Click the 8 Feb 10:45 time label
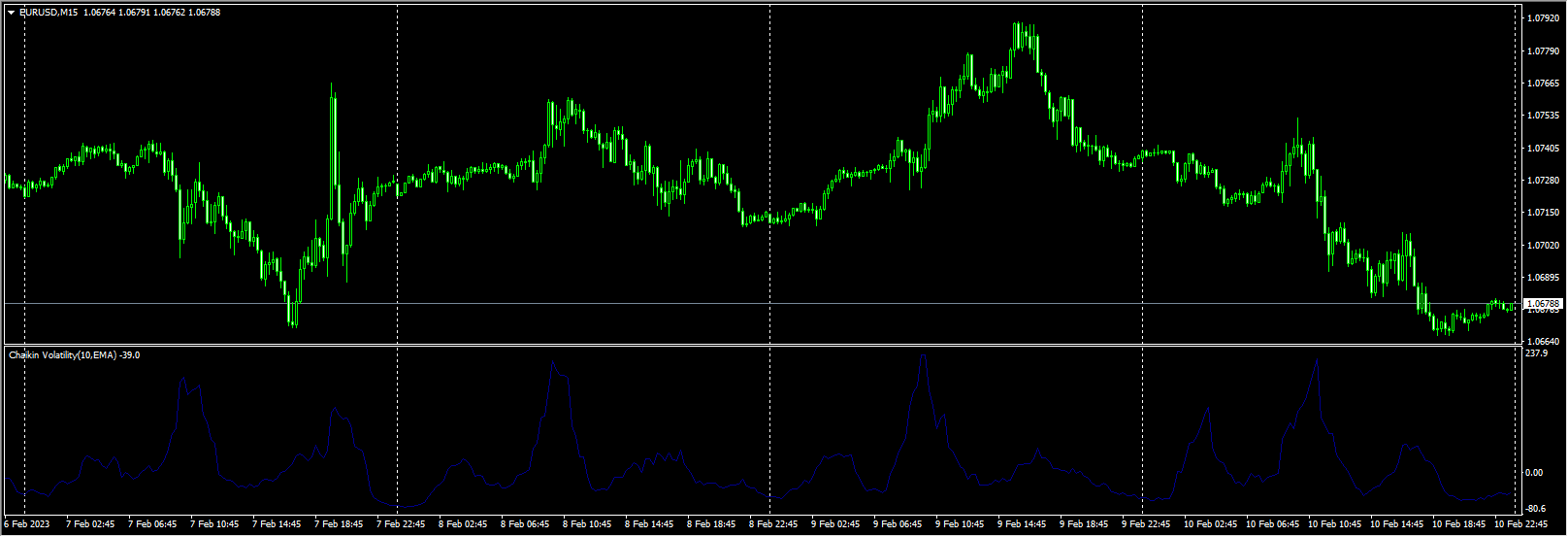The width and height of the screenshot is (1568, 537). pos(587,524)
